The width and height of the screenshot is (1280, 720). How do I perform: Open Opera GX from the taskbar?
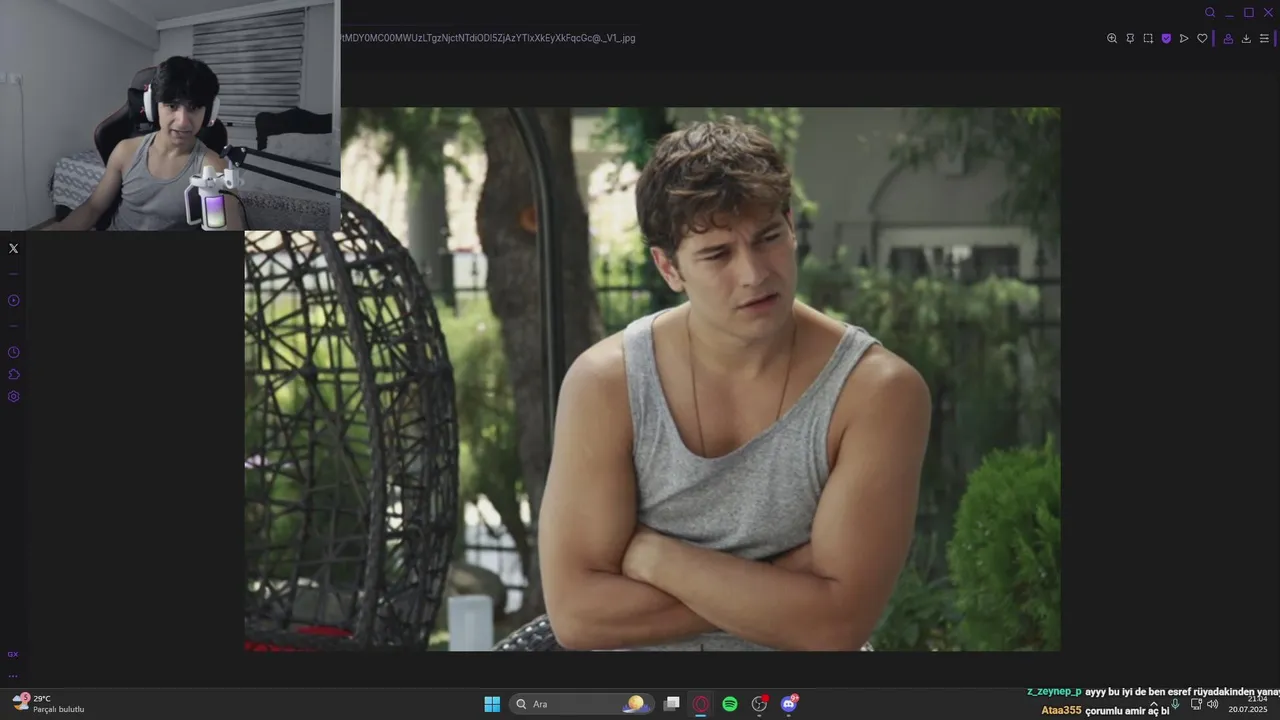701,704
